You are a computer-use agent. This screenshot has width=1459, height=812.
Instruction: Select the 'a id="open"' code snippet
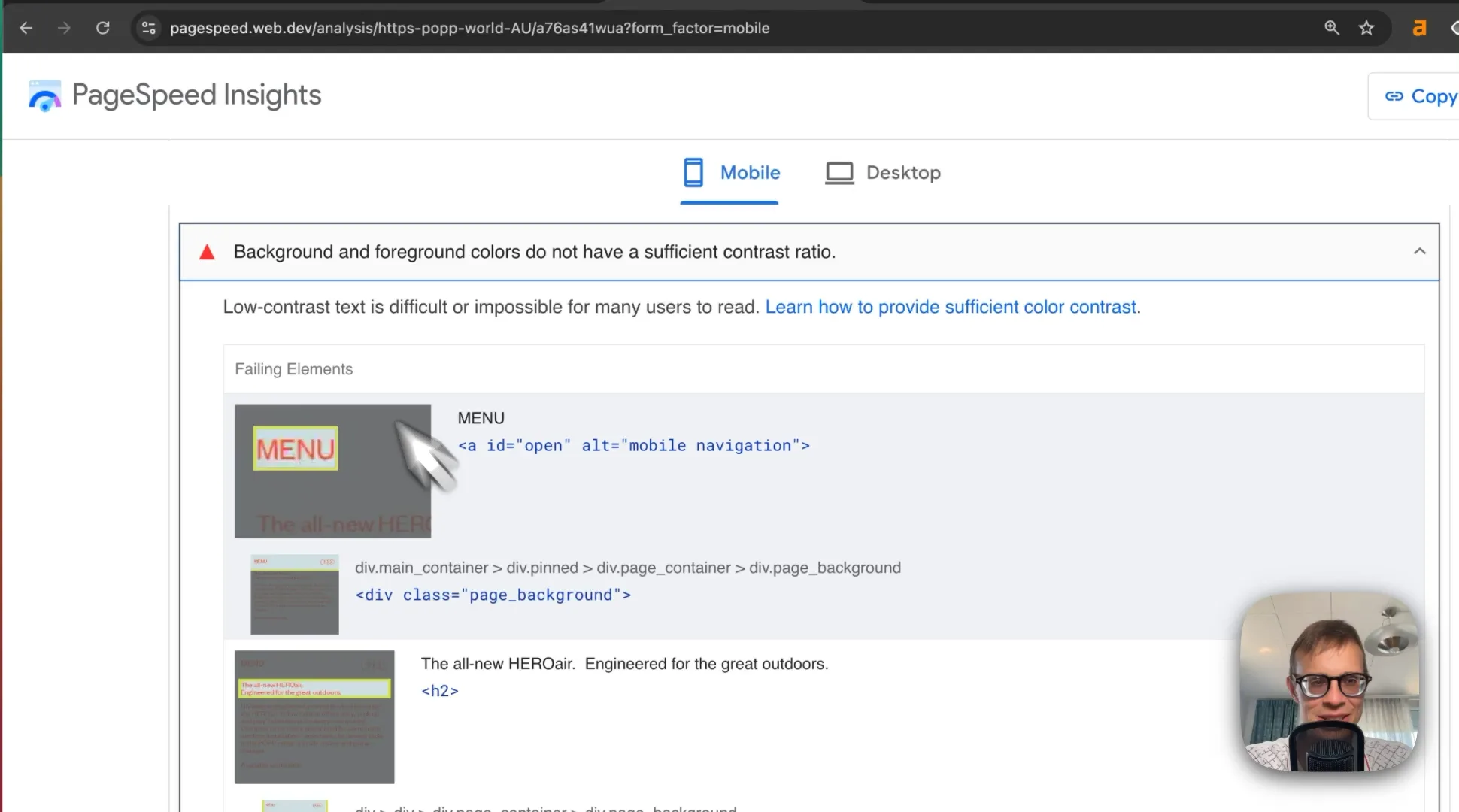(x=633, y=446)
